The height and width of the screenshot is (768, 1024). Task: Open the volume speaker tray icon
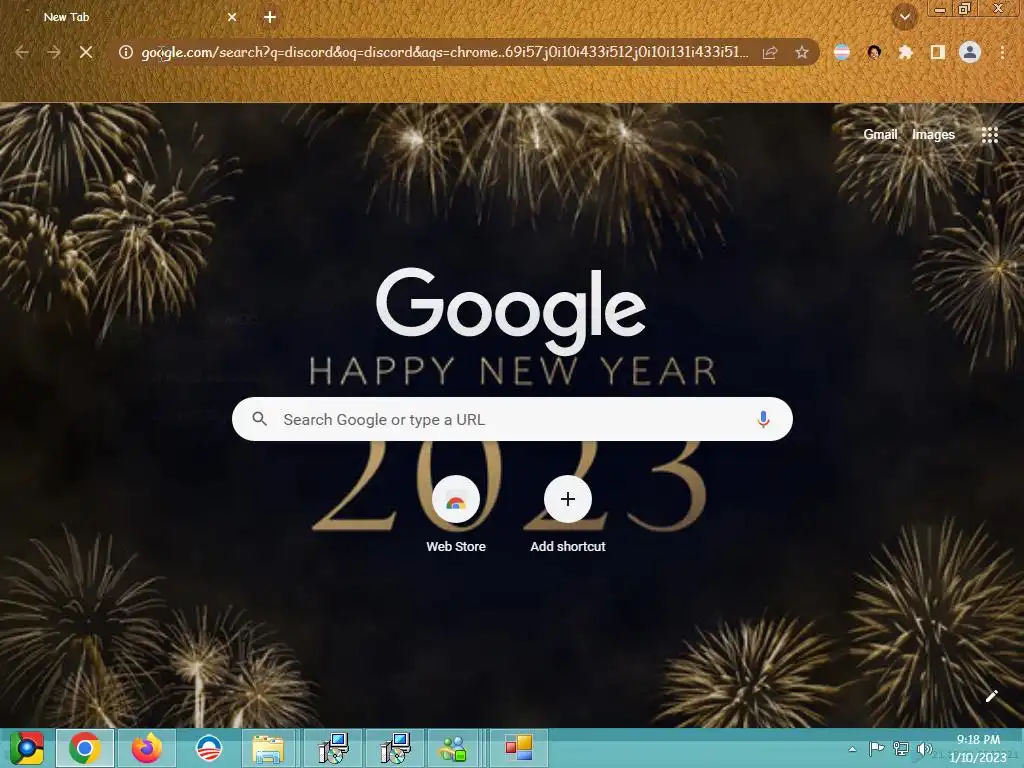pos(924,749)
